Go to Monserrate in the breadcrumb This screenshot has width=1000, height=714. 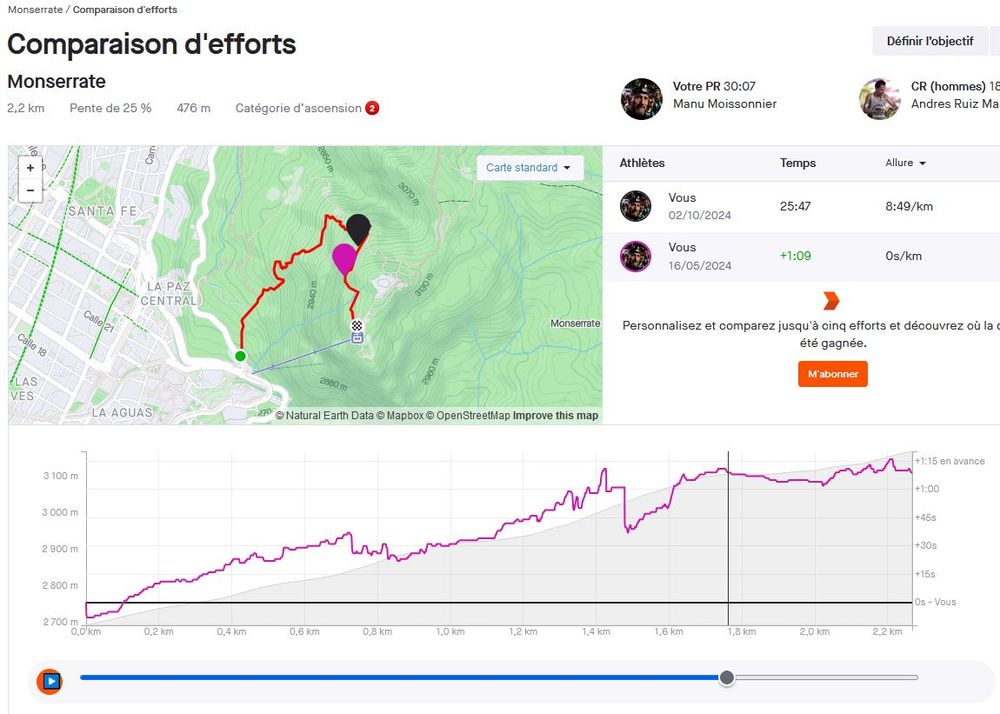(x=34, y=10)
